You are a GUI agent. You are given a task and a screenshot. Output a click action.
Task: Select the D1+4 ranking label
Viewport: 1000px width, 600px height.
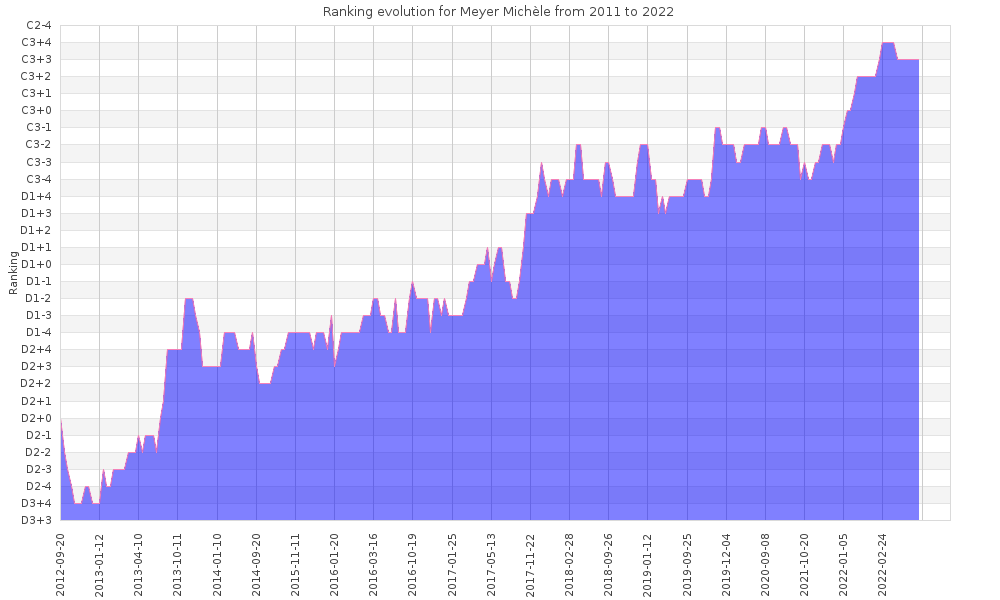37,196
